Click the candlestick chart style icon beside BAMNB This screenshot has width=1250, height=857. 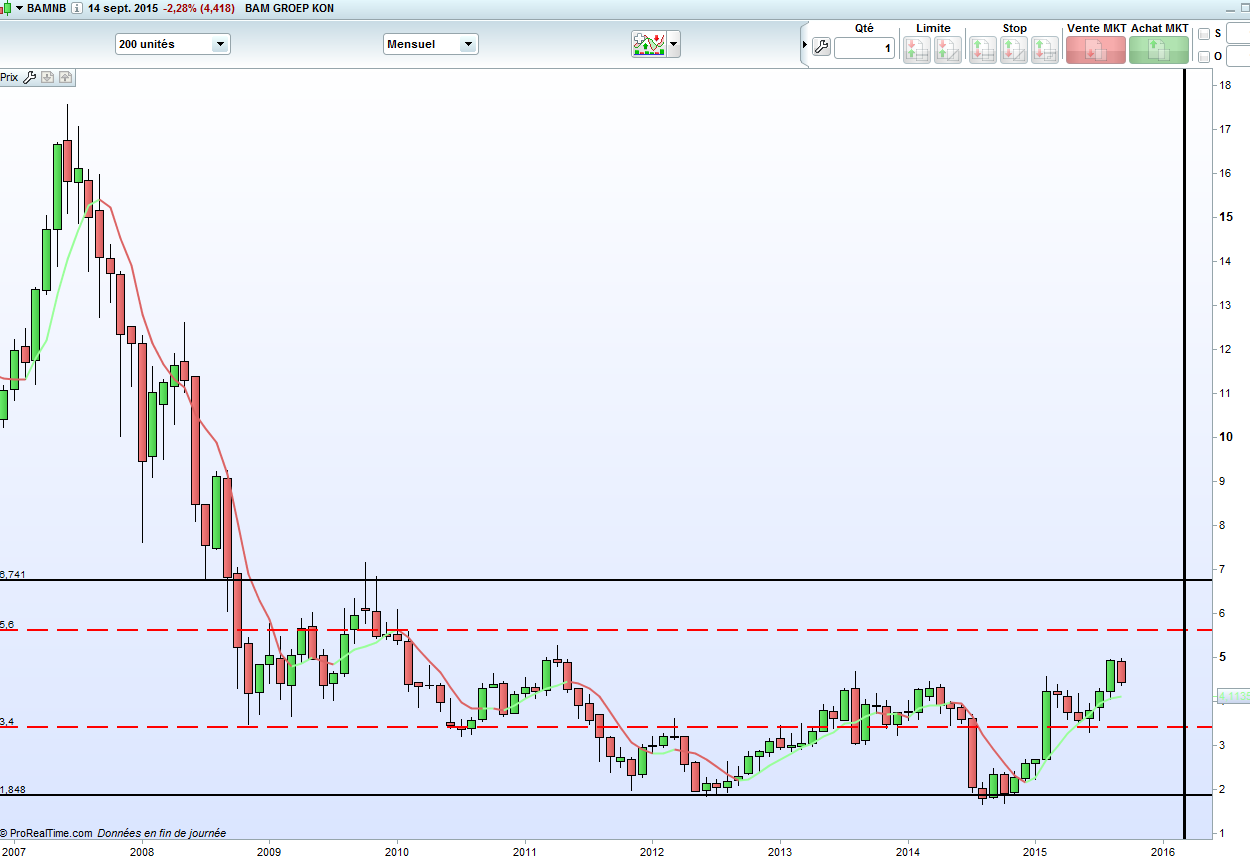(4, 8)
